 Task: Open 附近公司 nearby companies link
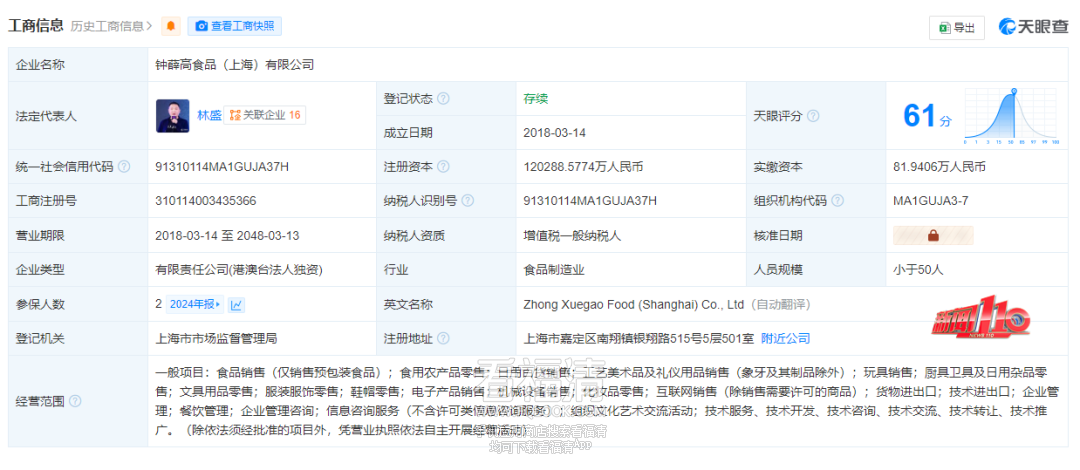(x=785, y=338)
